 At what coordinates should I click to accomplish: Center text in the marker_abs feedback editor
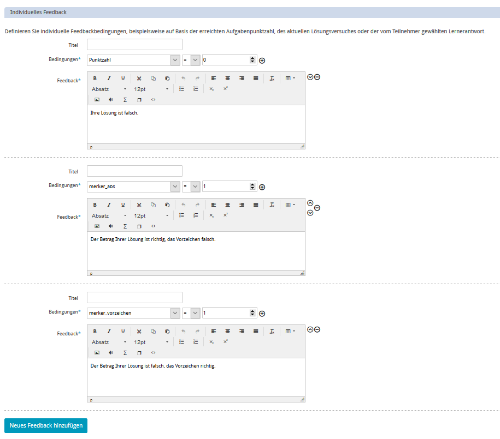pyautogui.click(x=227, y=205)
